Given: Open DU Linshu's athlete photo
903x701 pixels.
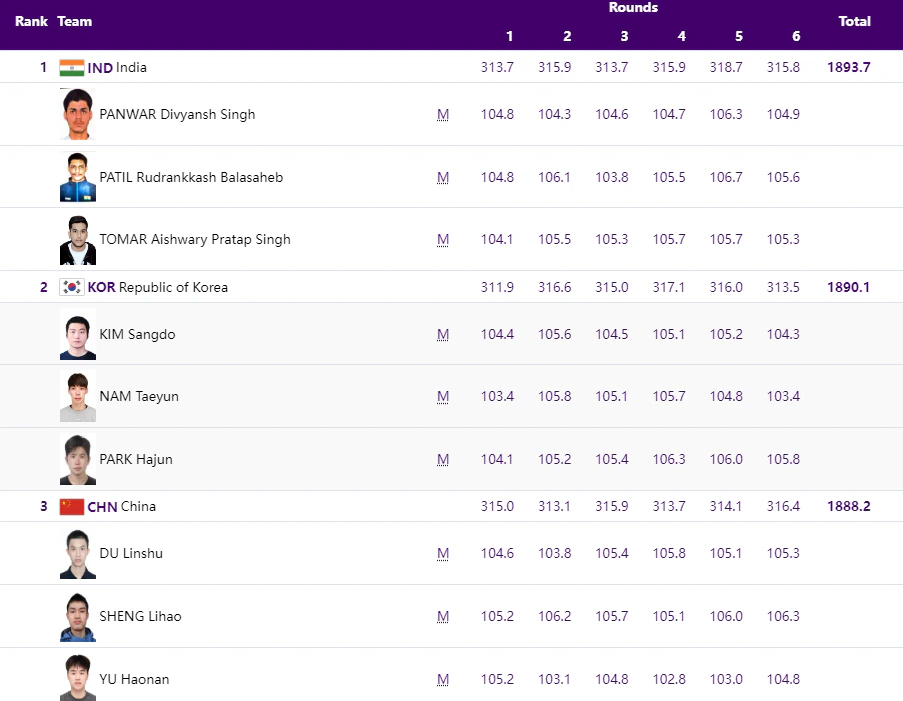Looking at the screenshot, I should click(x=77, y=553).
